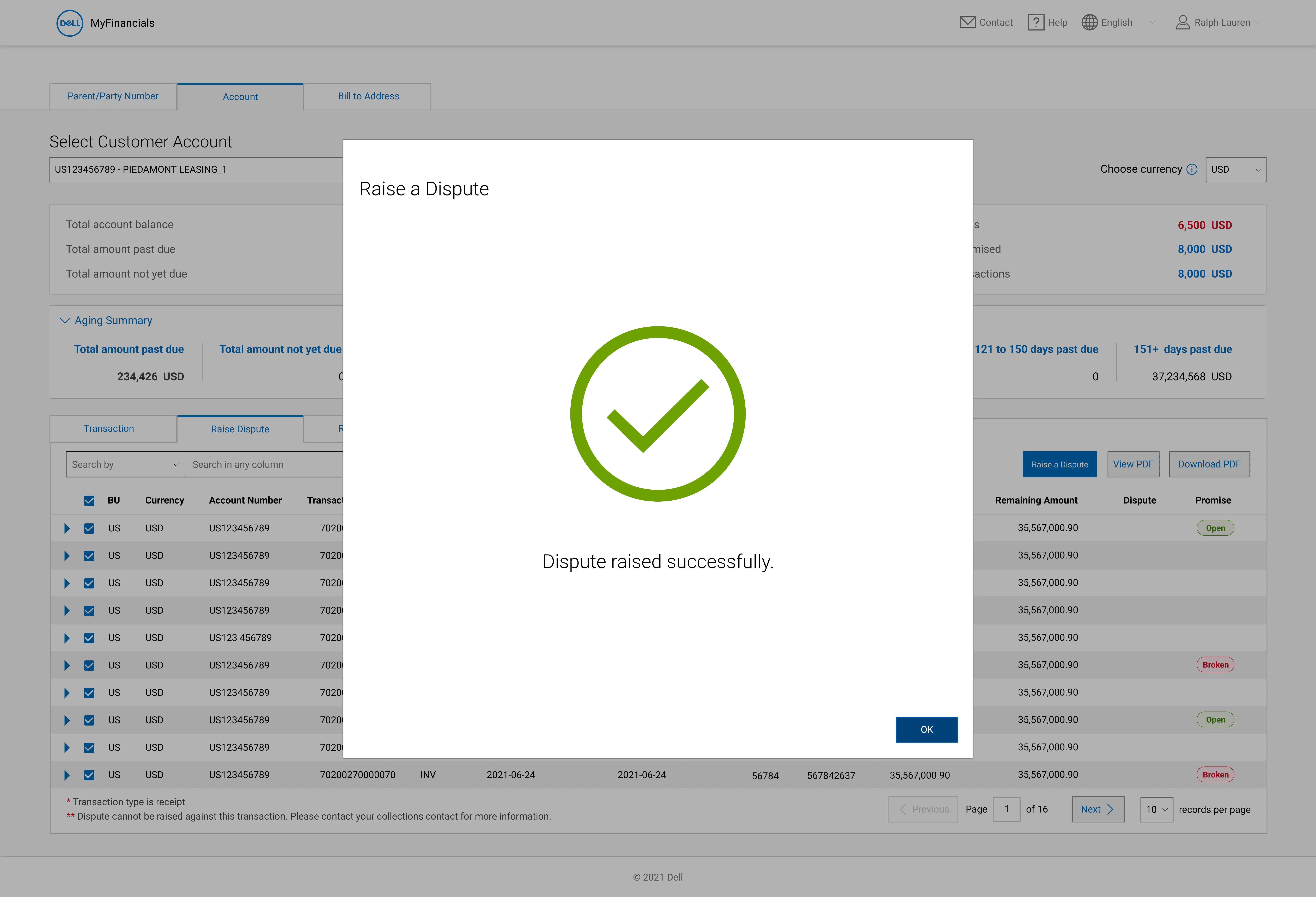Click MyFinancials title text
This screenshot has width=1316, height=897.
click(x=122, y=23)
